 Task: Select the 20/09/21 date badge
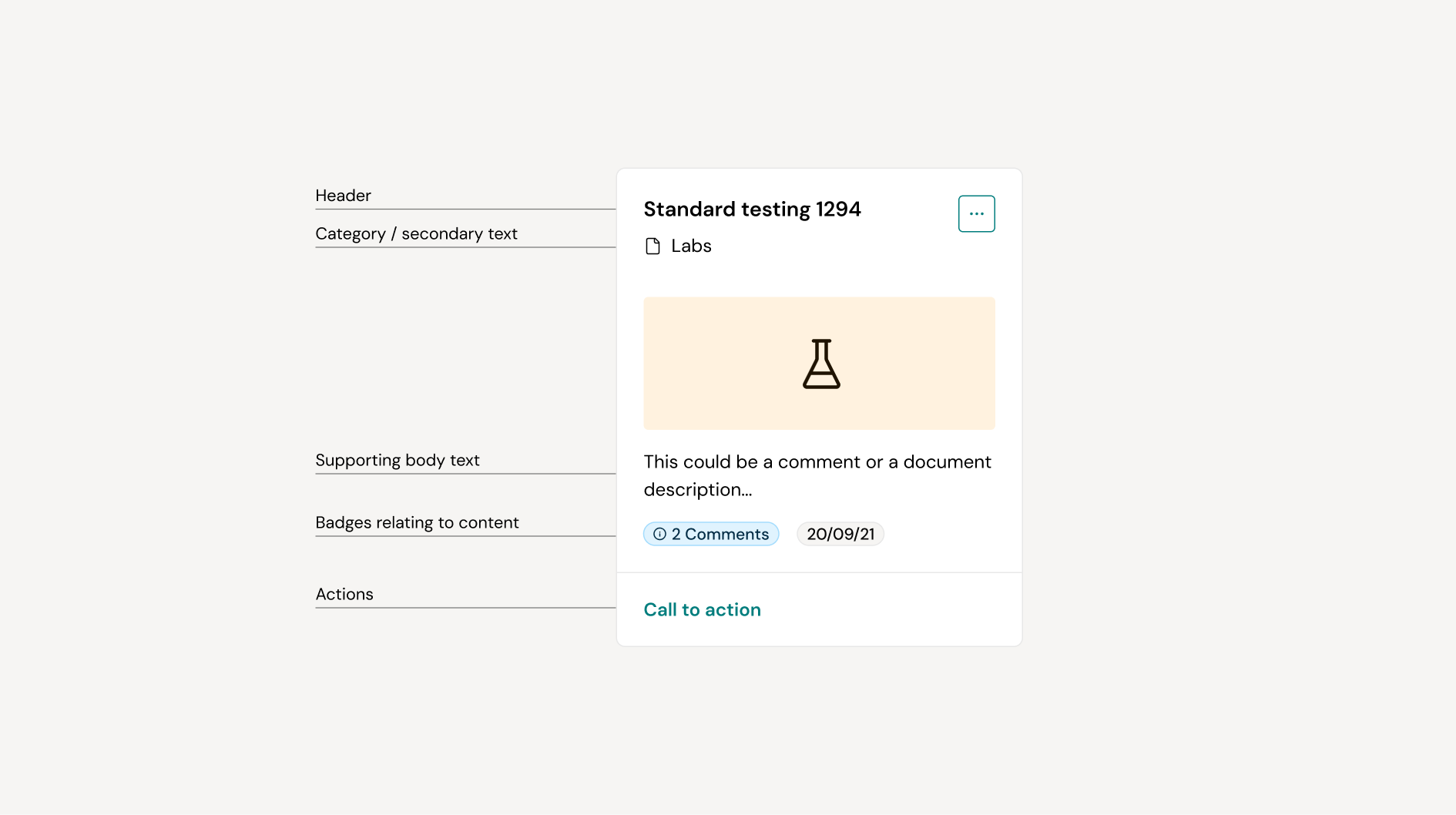(x=840, y=533)
